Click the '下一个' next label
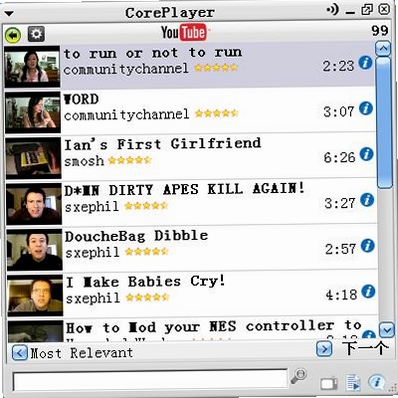Image resolution: width=398 pixels, height=398 pixels. coord(366,348)
